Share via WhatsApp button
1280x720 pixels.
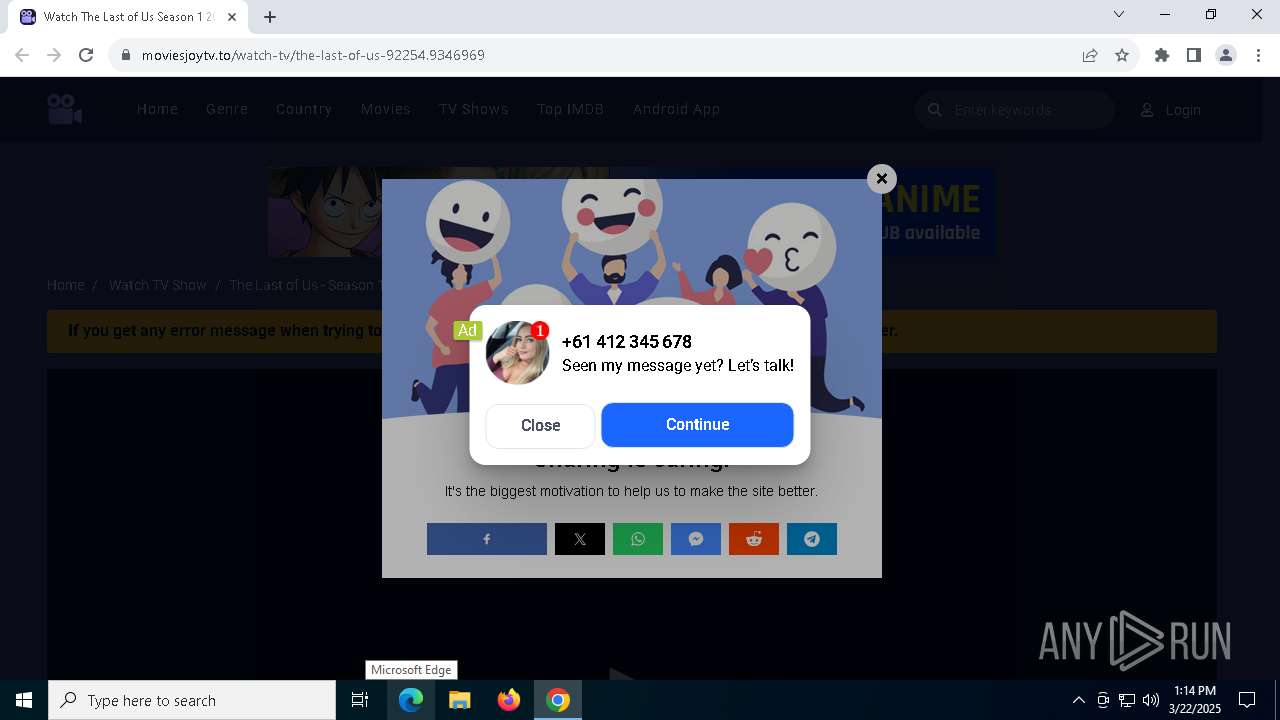(638, 539)
